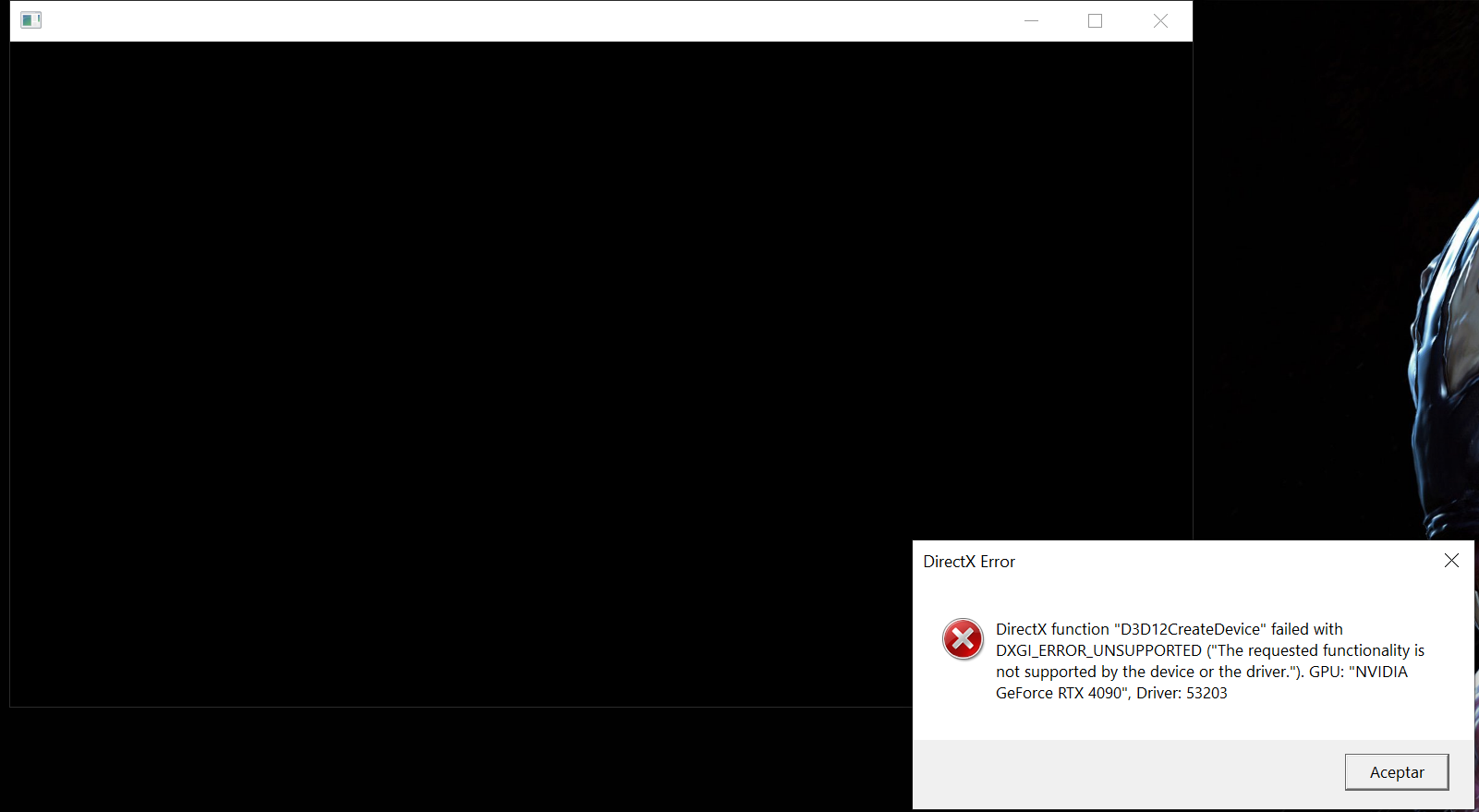Screen dimensions: 1479x812
Task: Click the "D3D12CreateDevice" failed with line
Action: (x=1170, y=629)
